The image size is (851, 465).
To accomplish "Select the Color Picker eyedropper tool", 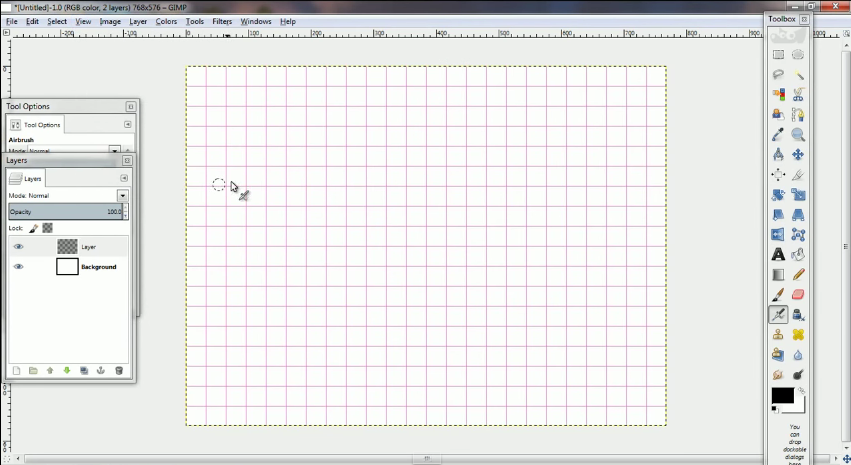I will [x=778, y=135].
